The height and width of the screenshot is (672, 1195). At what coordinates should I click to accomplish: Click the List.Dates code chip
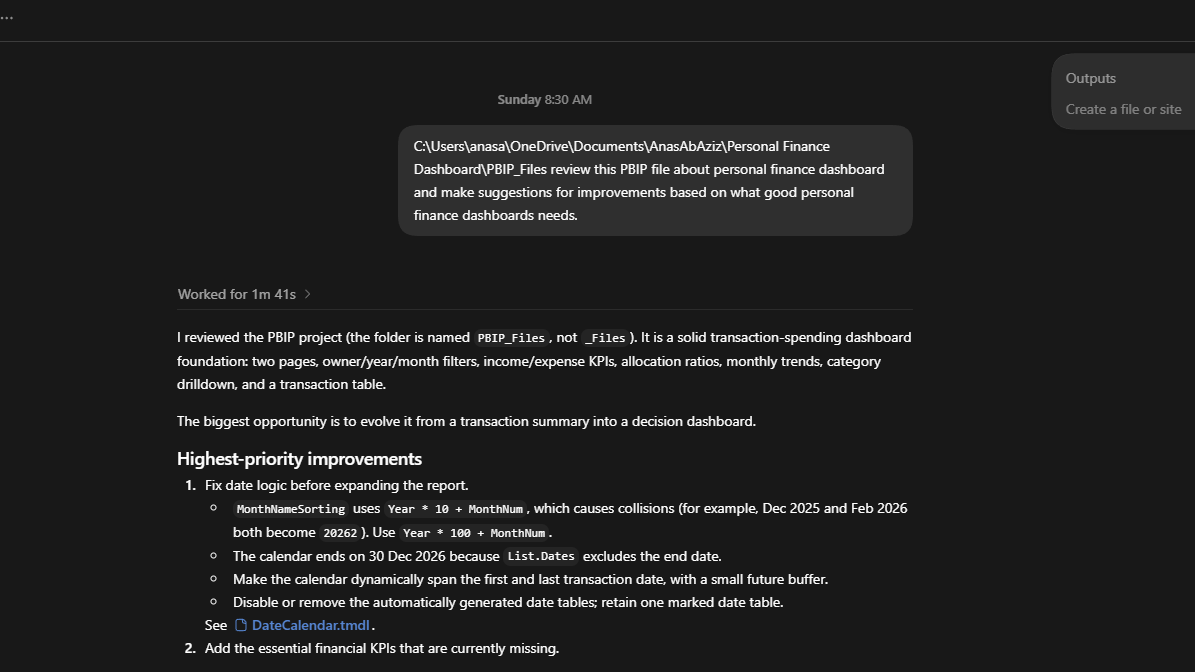pos(541,556)
